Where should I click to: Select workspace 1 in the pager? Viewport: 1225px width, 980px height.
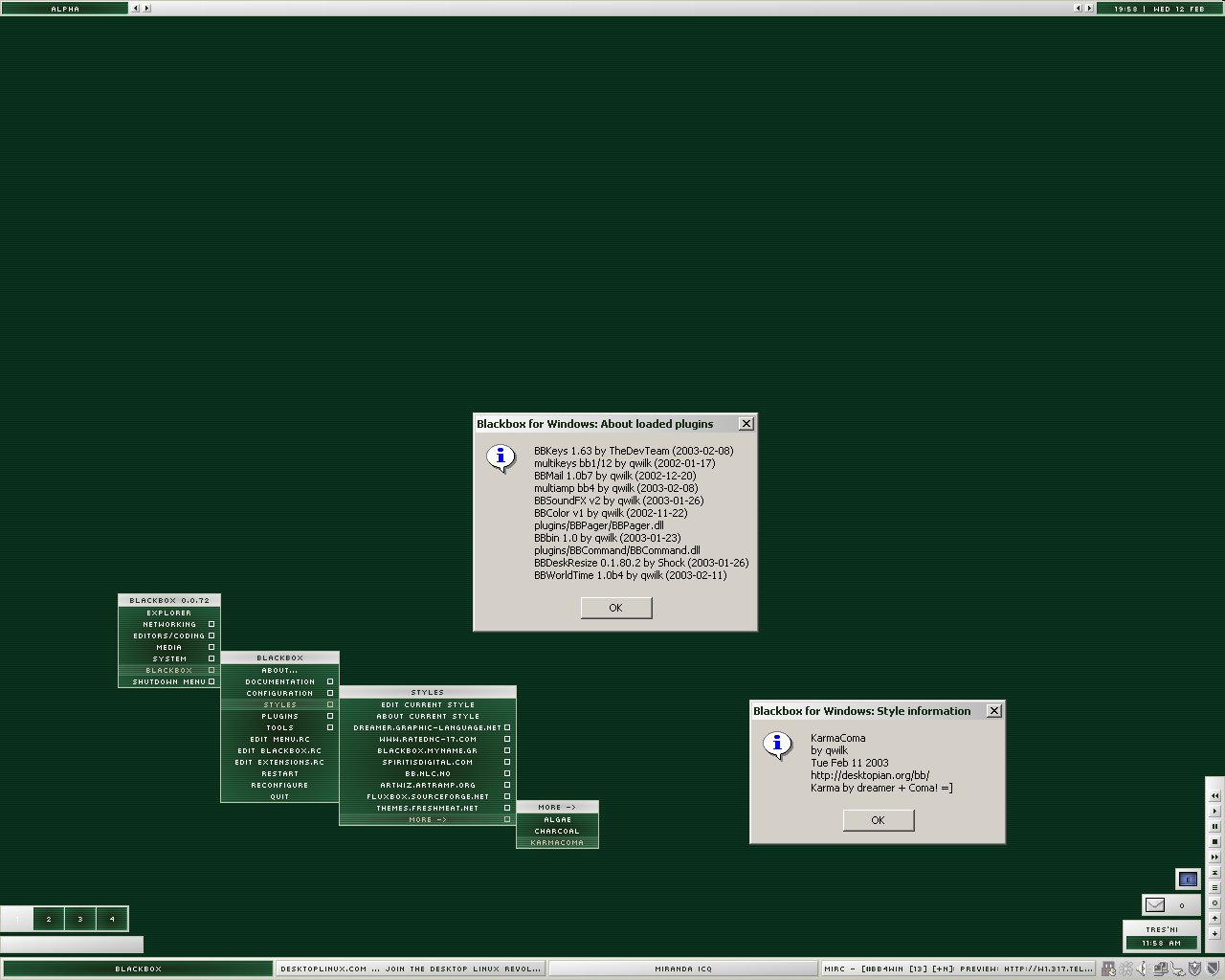click(x=16, y=919)
